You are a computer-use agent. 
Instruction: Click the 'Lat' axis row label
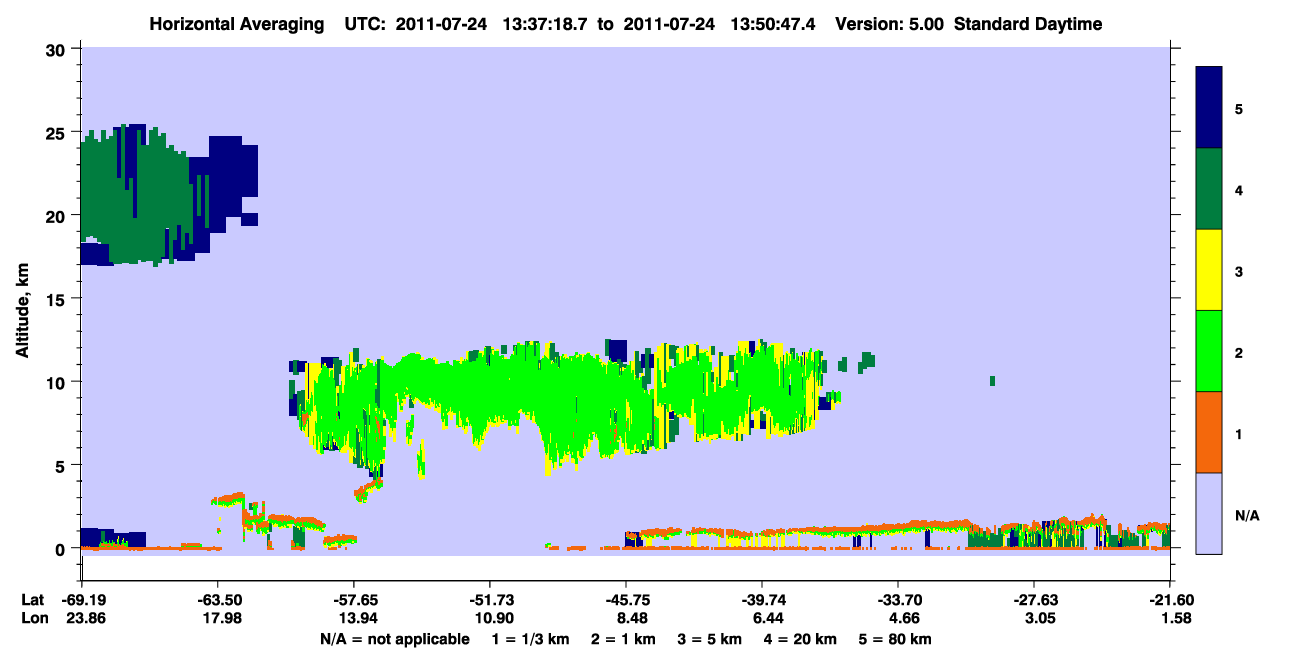pyautogui.click(x=32, y=600)
